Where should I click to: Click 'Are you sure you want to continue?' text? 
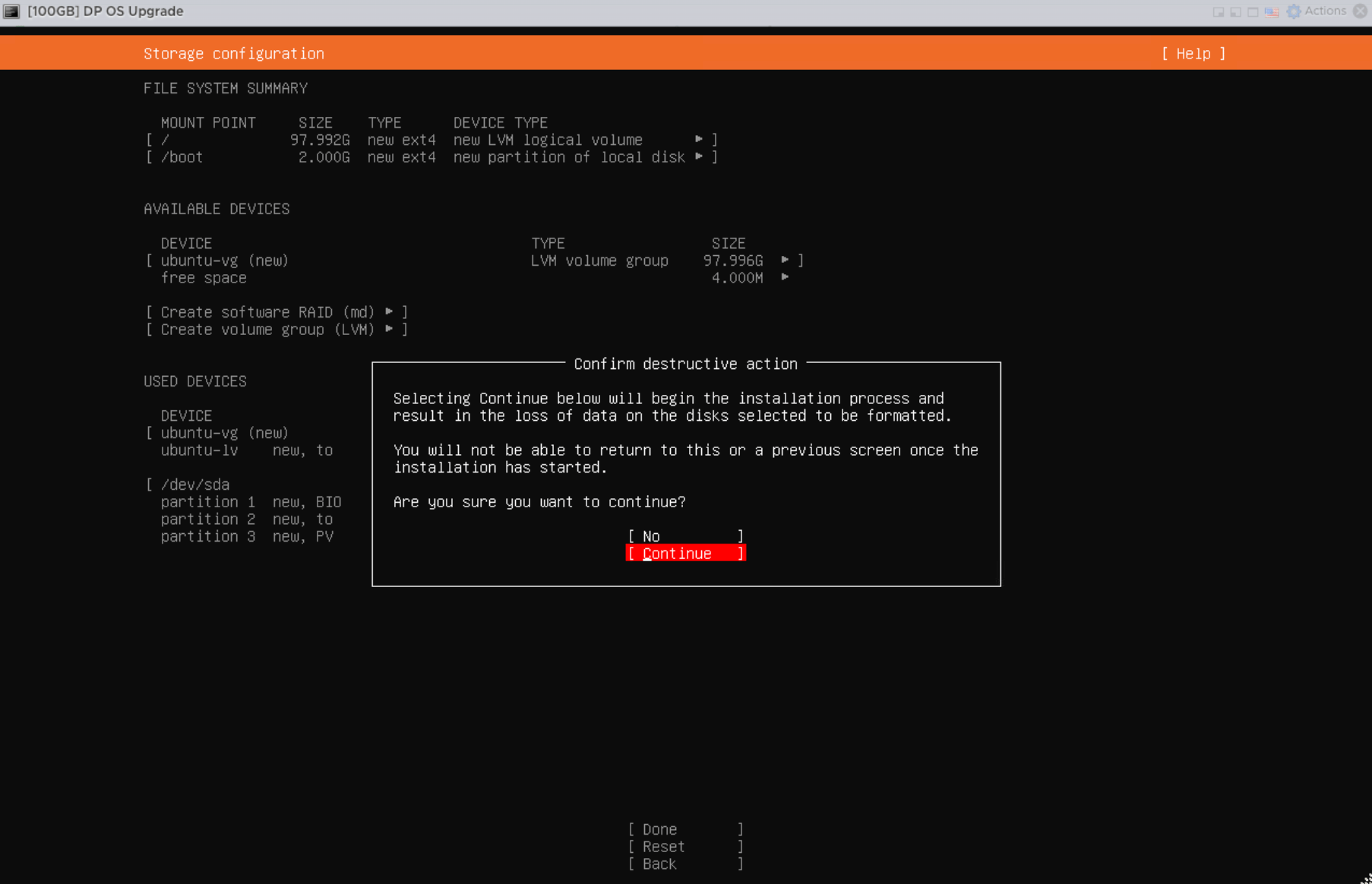539,502
